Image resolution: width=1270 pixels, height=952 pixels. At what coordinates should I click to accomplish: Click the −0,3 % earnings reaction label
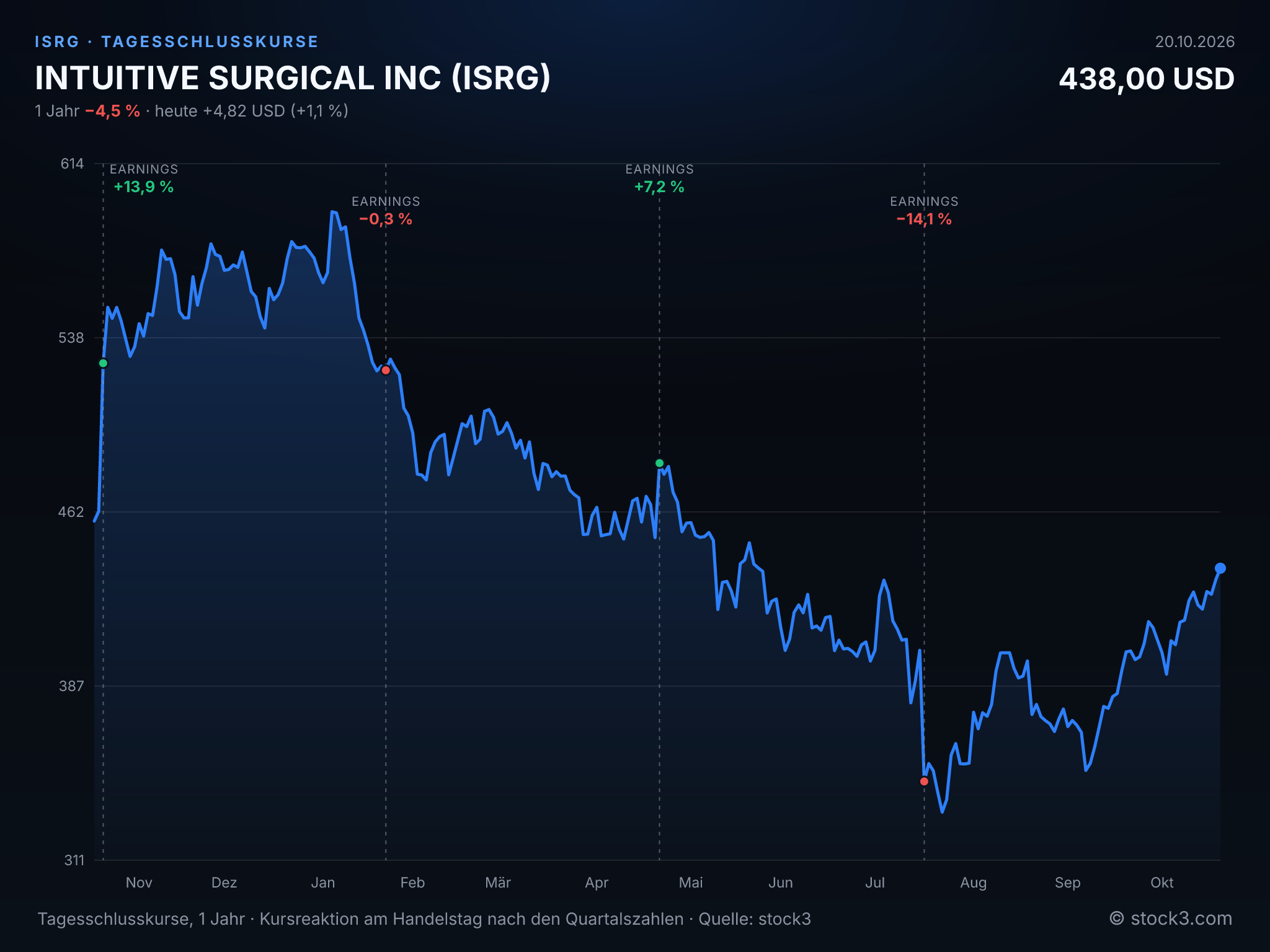pos(385,219)
